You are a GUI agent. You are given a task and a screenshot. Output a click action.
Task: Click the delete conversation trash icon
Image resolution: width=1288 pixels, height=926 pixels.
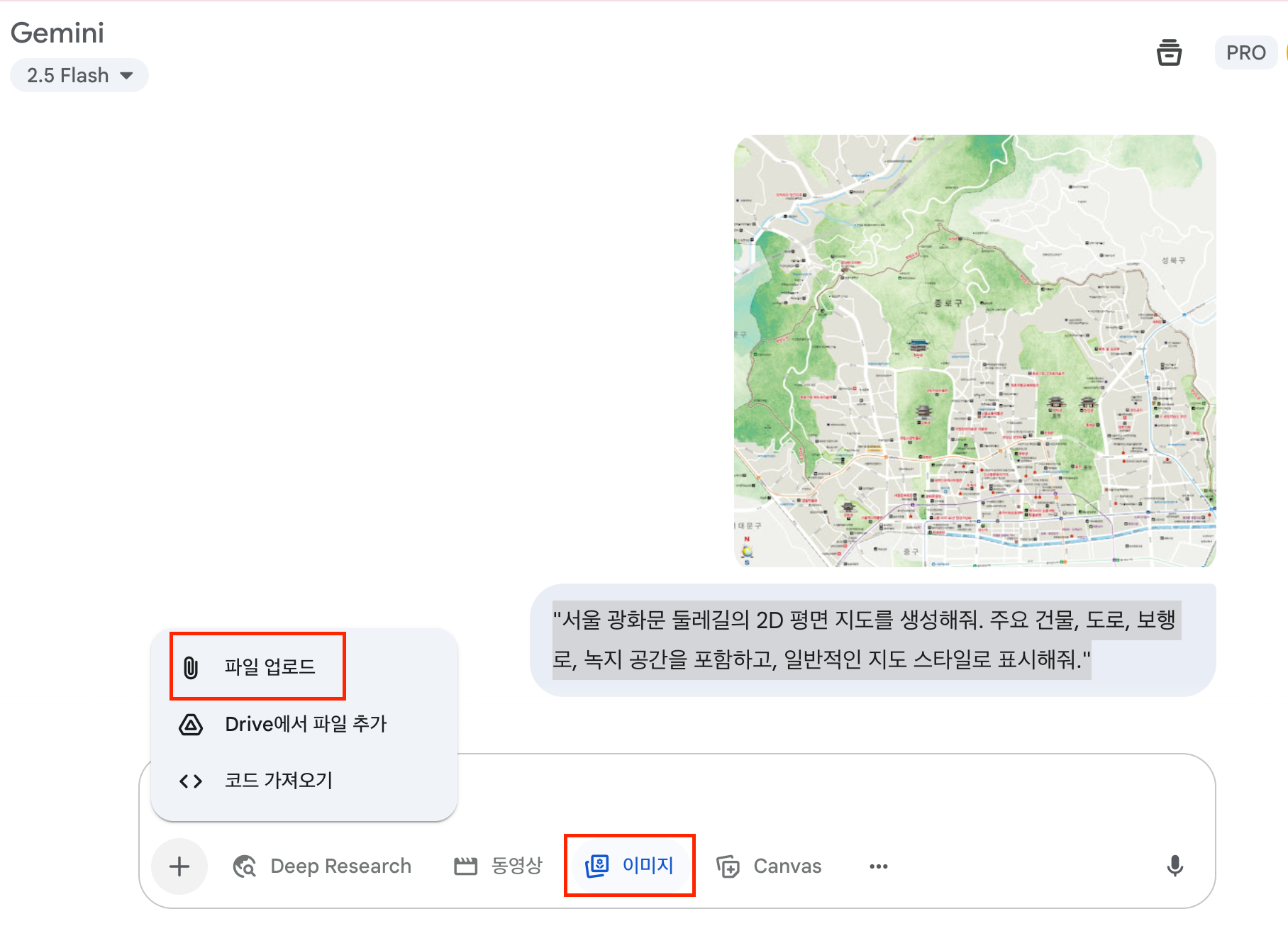tap(1170, 52)
